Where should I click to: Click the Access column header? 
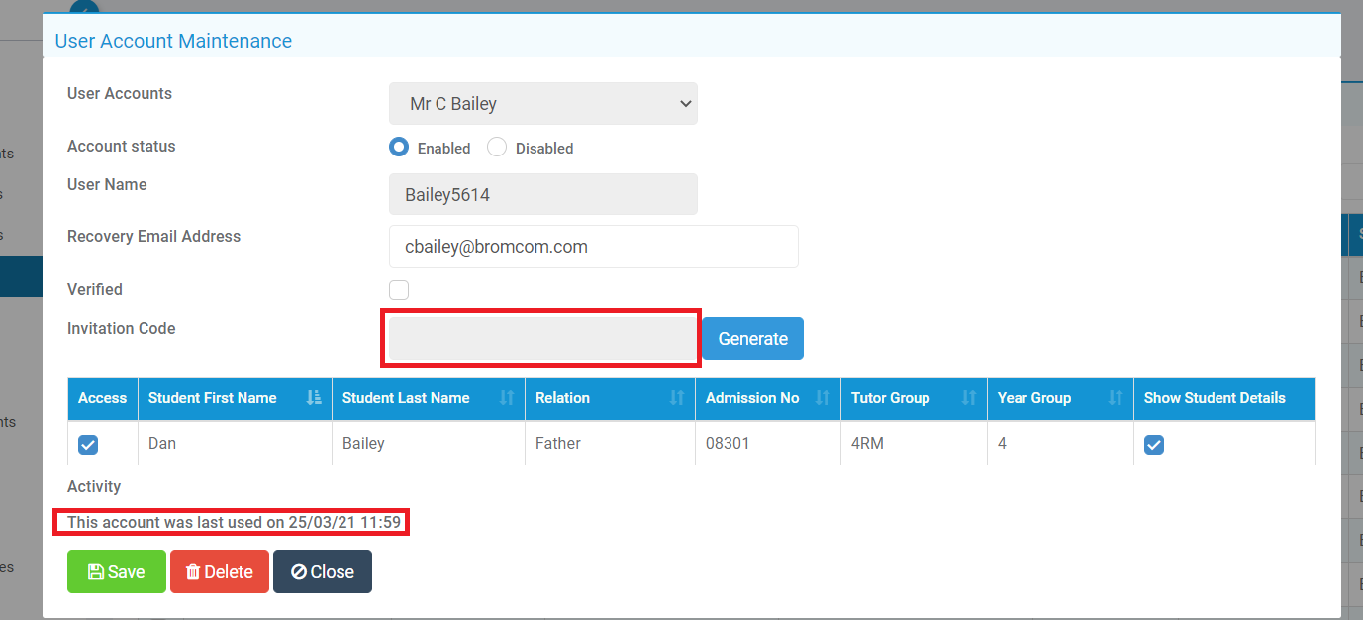(x=102, y=398)
